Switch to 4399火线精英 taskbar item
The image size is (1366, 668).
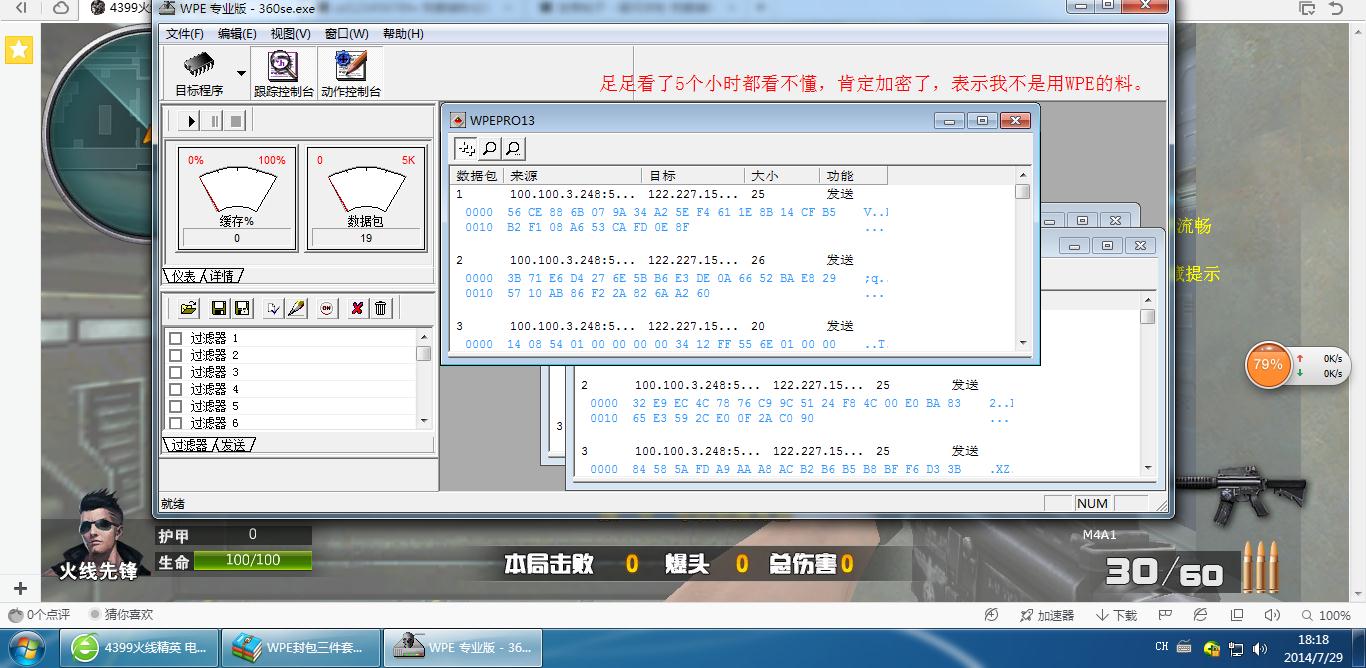point(140,648)
